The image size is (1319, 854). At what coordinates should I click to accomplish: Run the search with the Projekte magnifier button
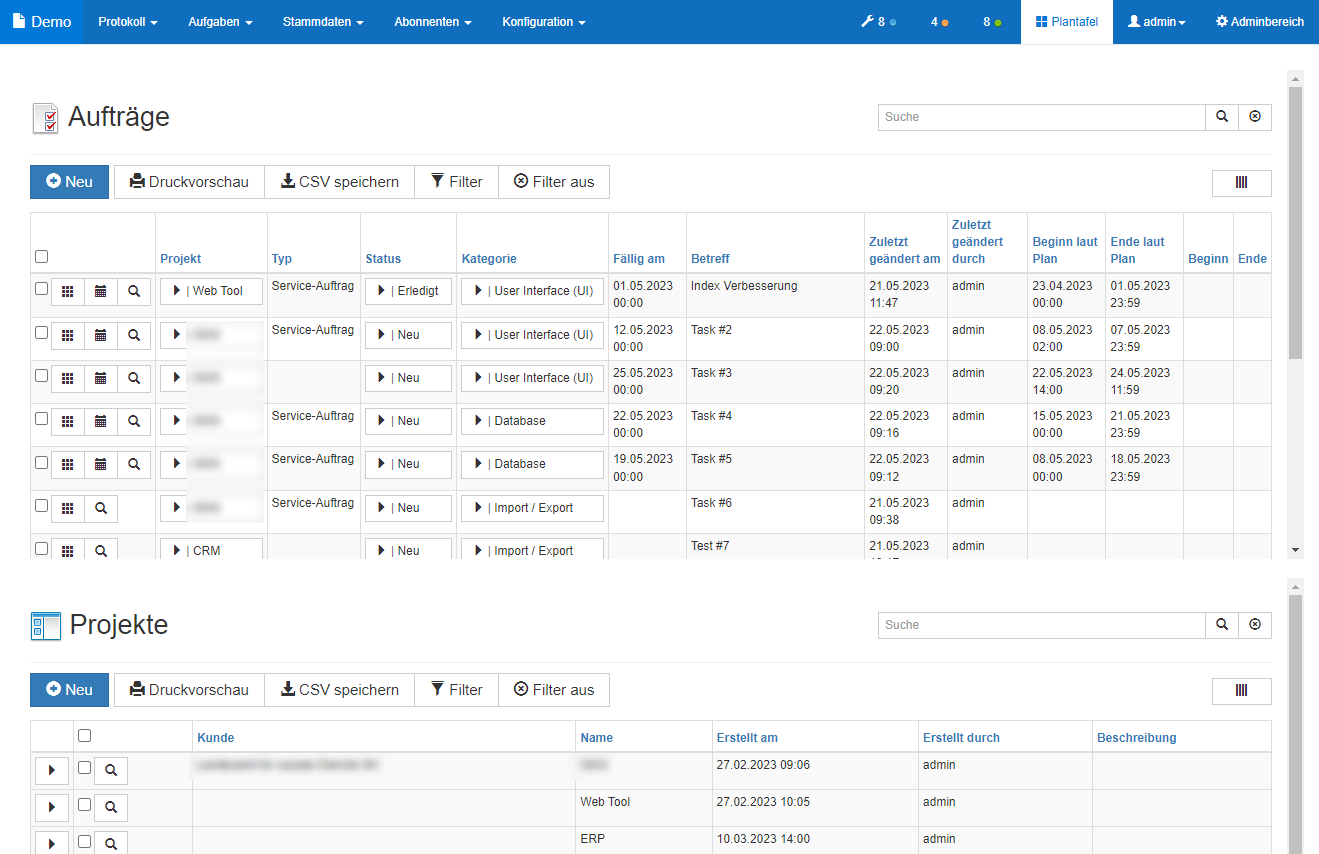(x=1222, y=625)
